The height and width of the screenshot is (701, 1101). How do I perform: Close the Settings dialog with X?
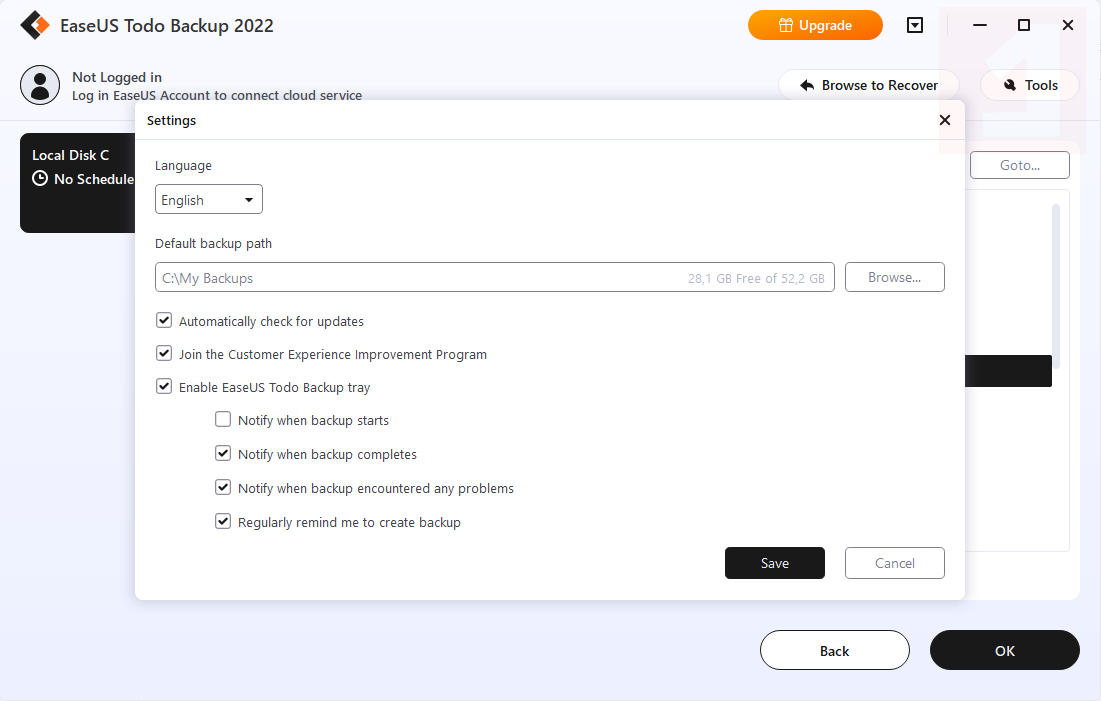[x=945, y=120]
